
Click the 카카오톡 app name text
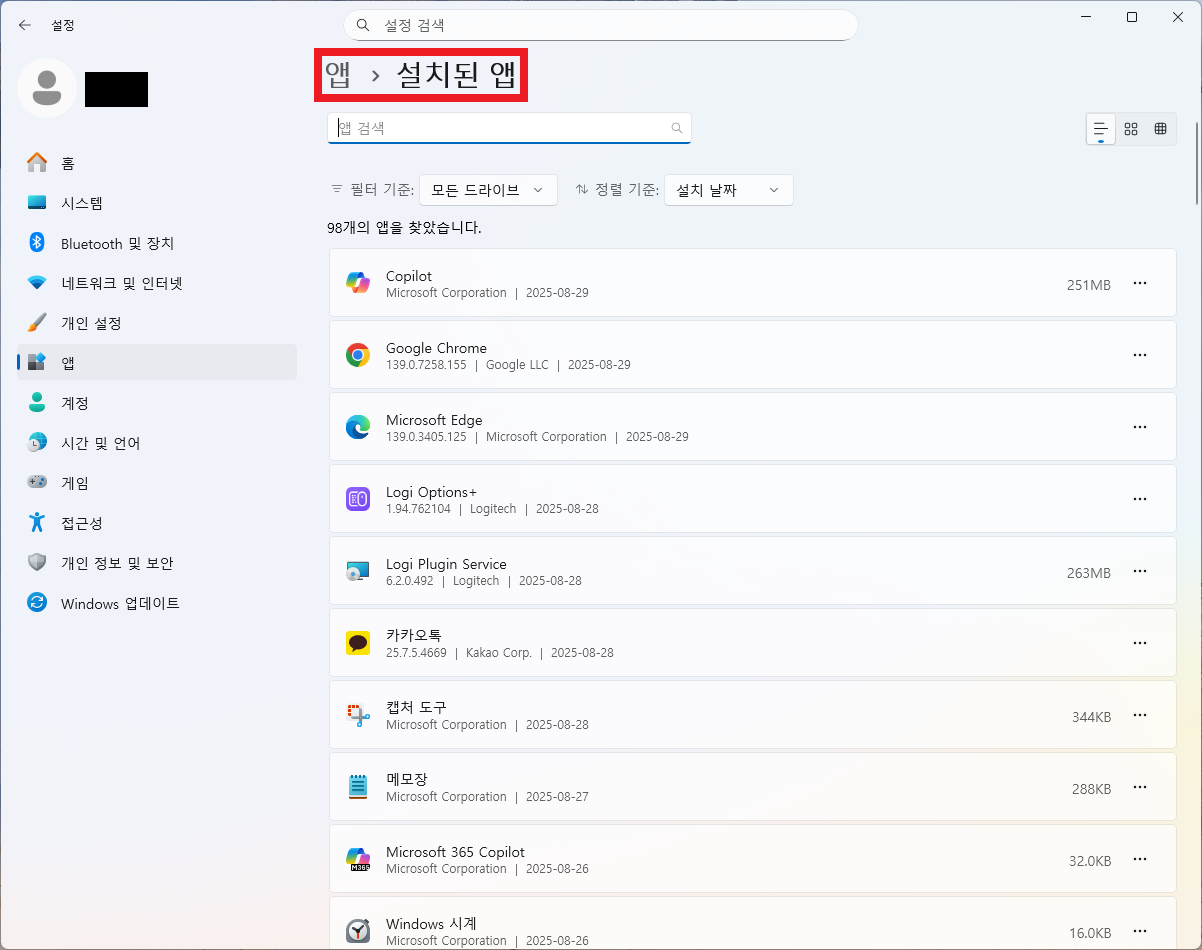(x=414, y=635)
